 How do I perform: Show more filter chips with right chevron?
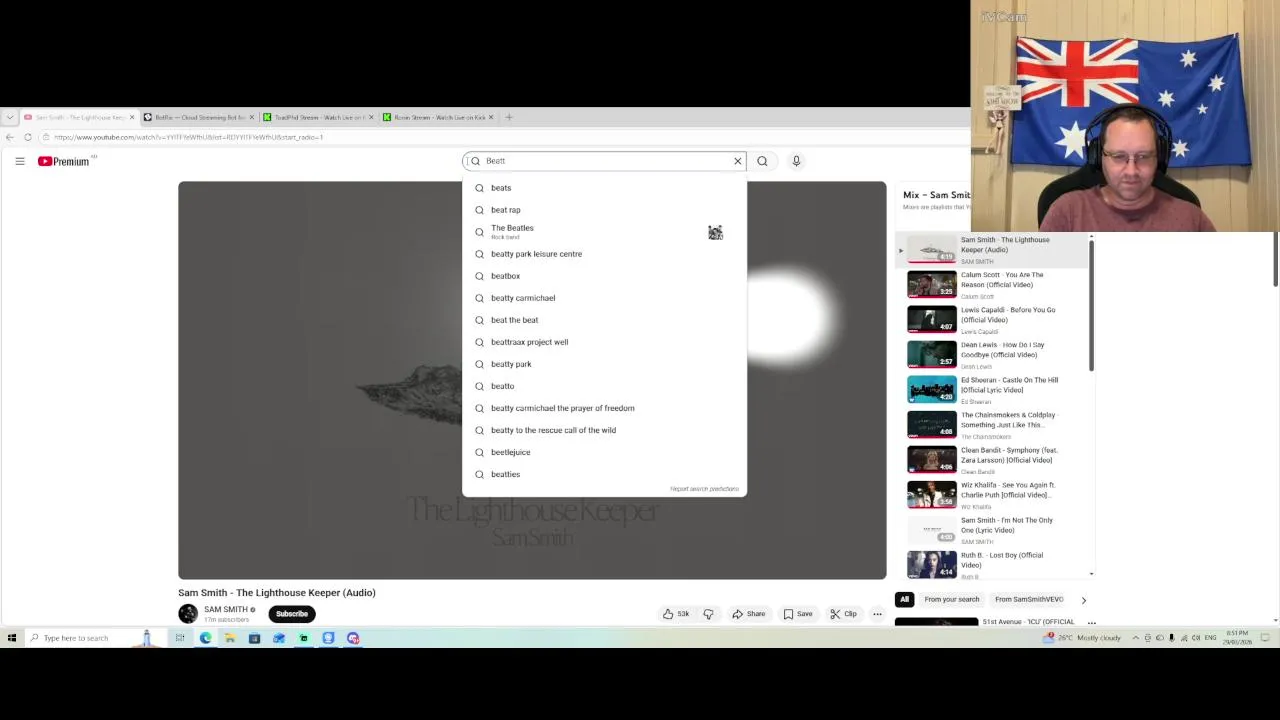point(1083,600)
